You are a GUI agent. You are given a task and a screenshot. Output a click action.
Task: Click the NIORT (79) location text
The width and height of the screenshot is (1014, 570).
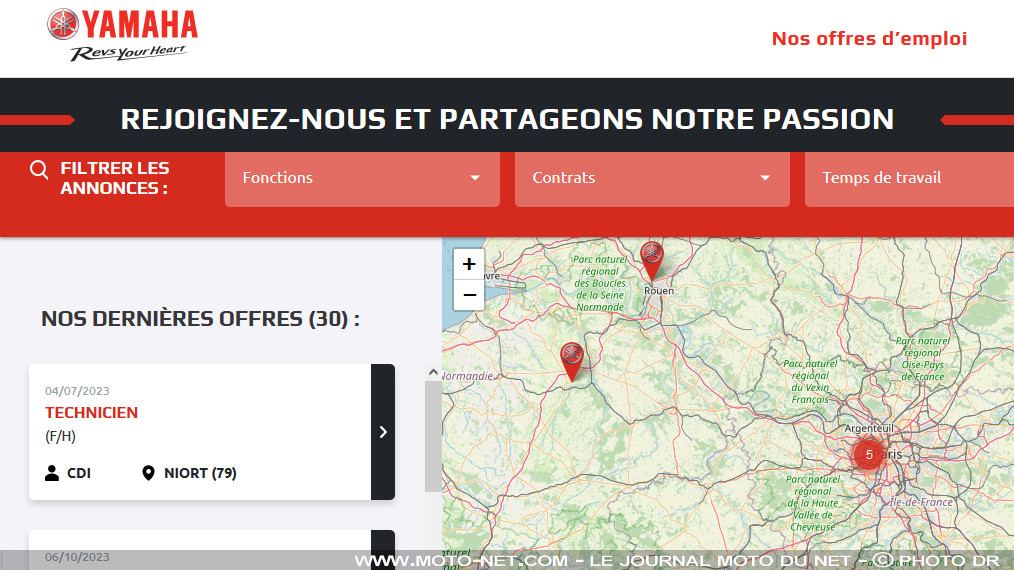click(x=200, y=473)
